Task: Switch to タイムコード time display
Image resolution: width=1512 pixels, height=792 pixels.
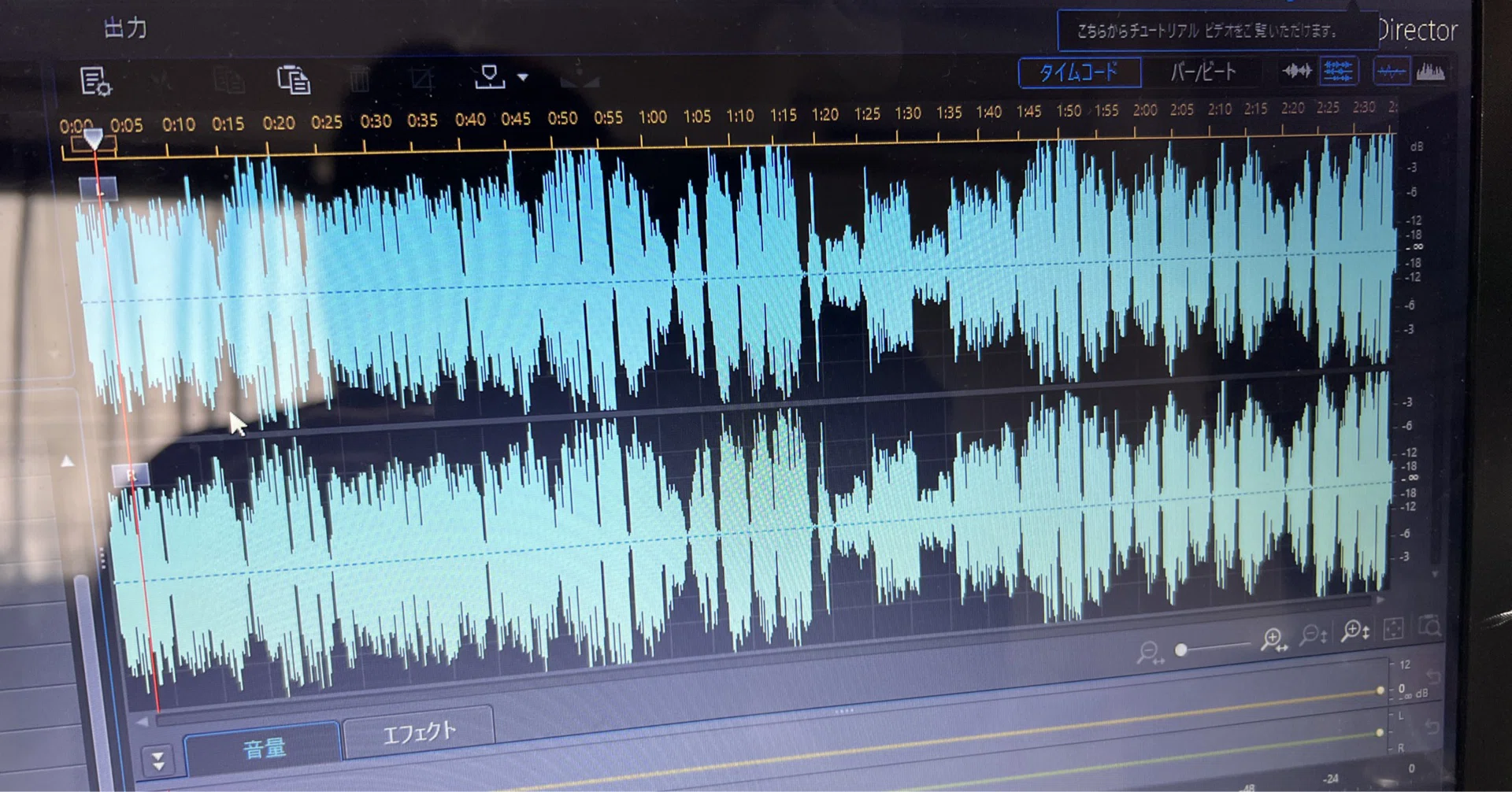Action: point(1079,73)
